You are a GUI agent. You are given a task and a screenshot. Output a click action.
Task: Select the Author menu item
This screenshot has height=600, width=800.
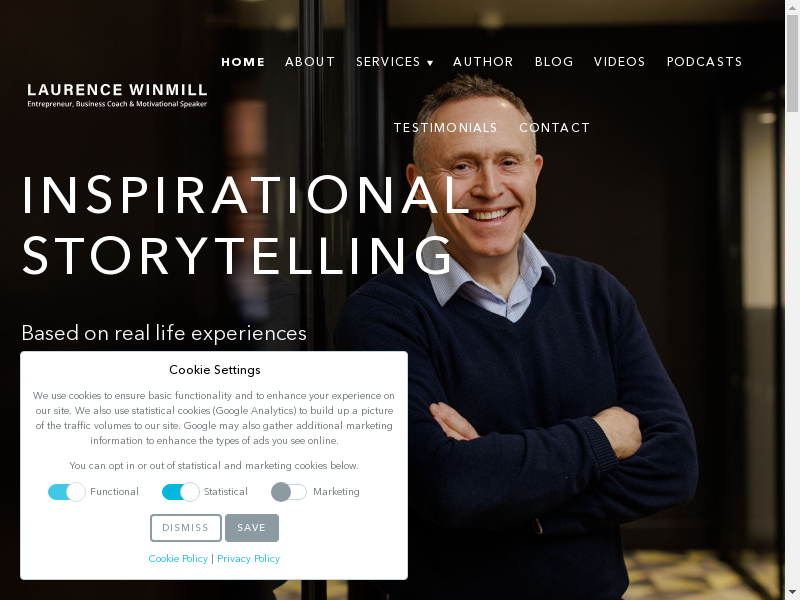[483, 62]
